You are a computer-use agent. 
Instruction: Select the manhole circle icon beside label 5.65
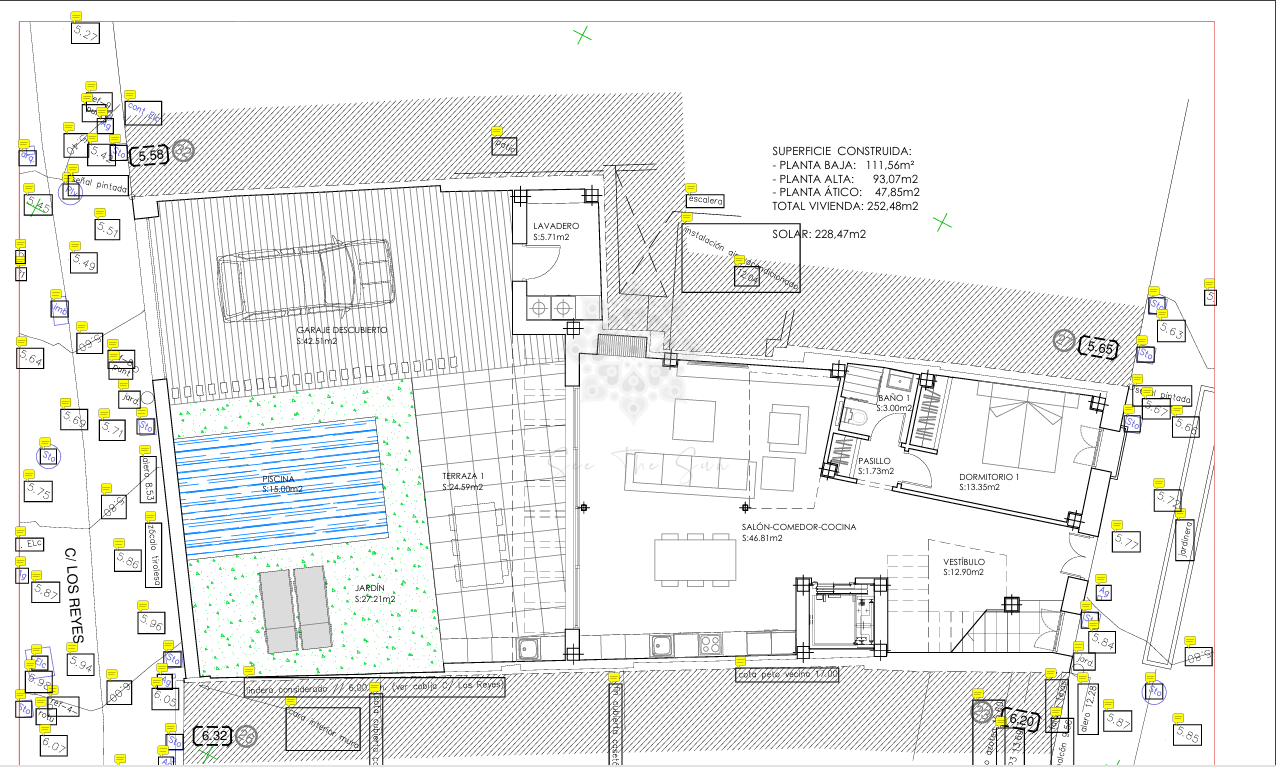coord(1065,341)
